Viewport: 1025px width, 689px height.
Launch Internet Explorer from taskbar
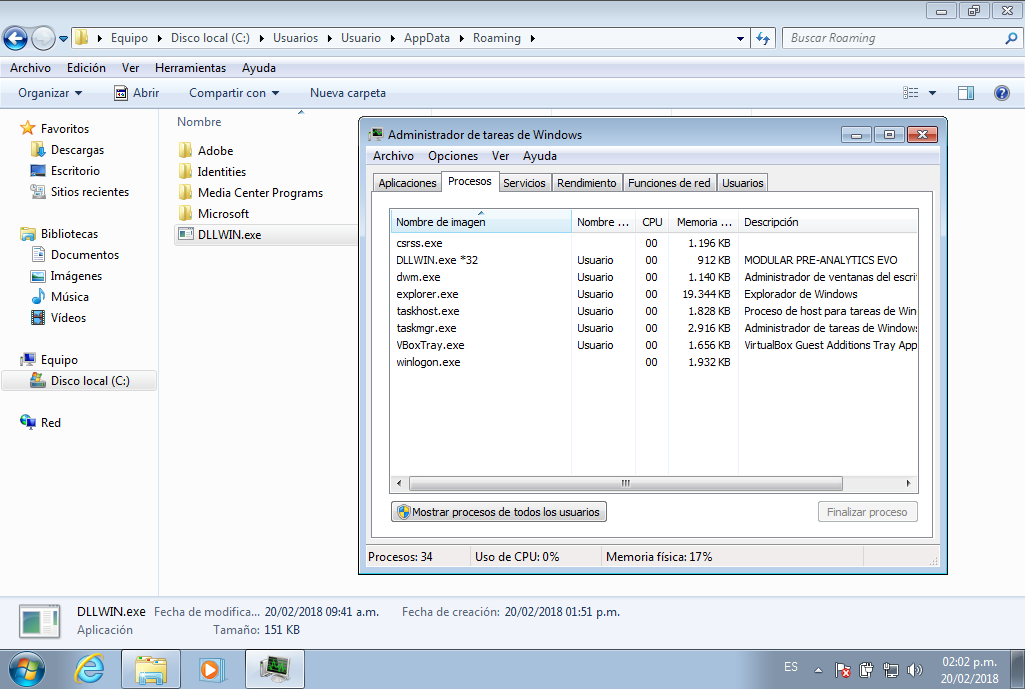click(x=90, y=669)
